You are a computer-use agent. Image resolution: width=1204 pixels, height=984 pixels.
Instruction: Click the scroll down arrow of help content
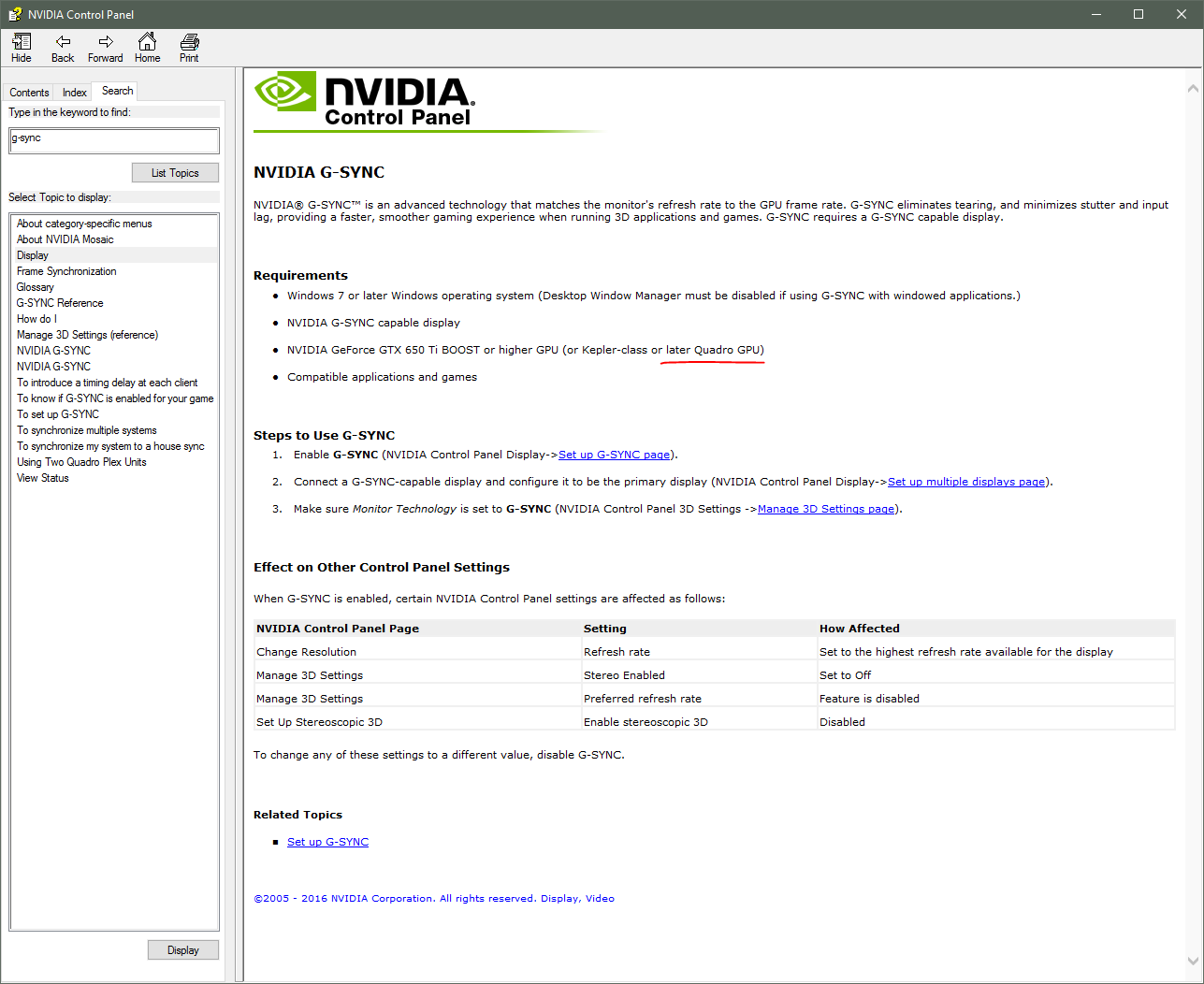pyautogui.click(x=1193, y=961)
